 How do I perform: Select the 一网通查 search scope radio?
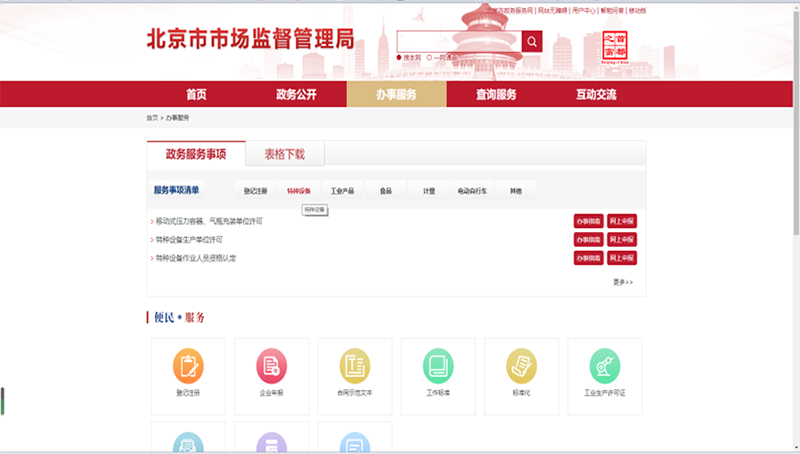click(429, 58)
